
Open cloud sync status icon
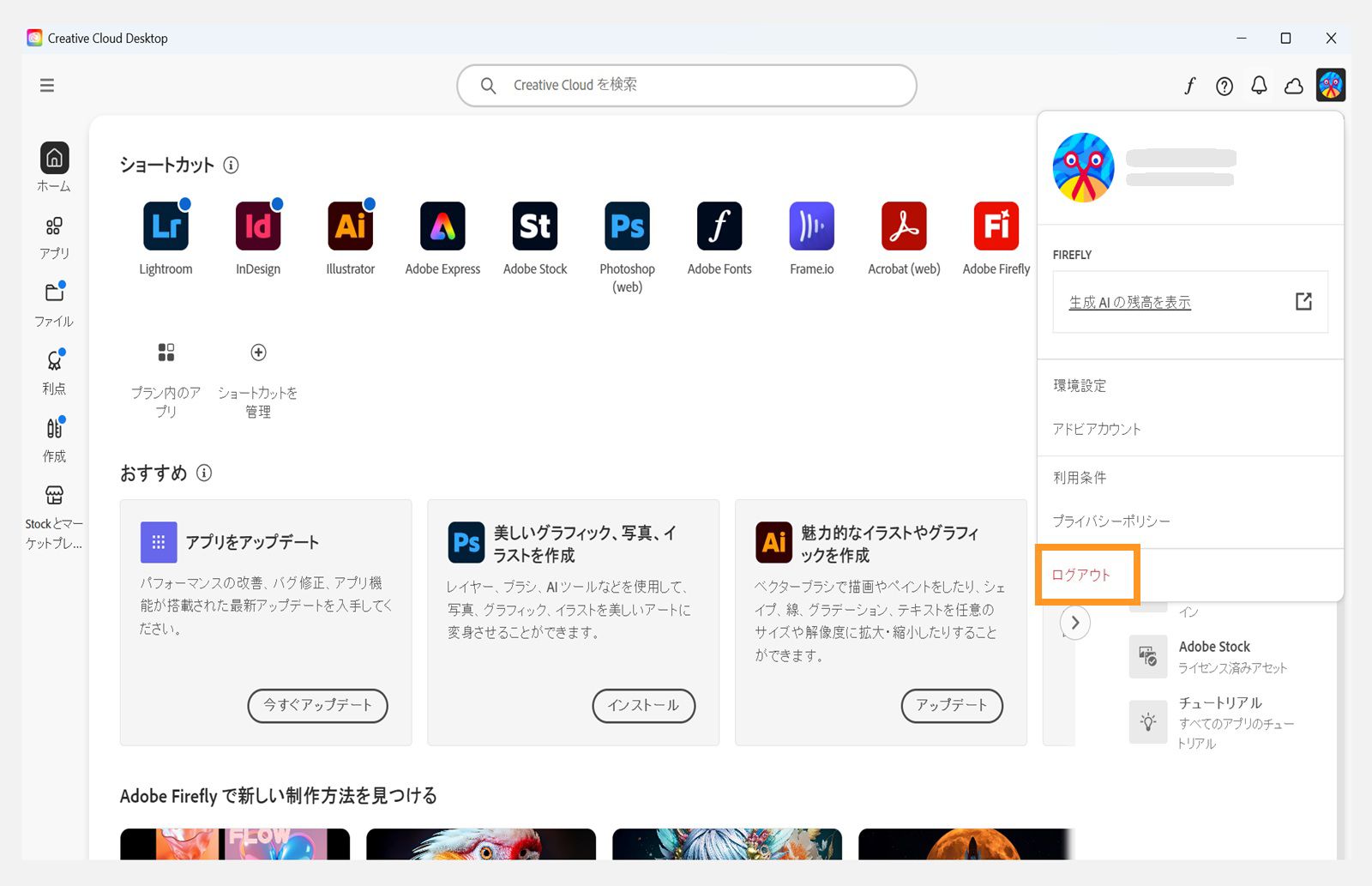(x=1294, y=86)
